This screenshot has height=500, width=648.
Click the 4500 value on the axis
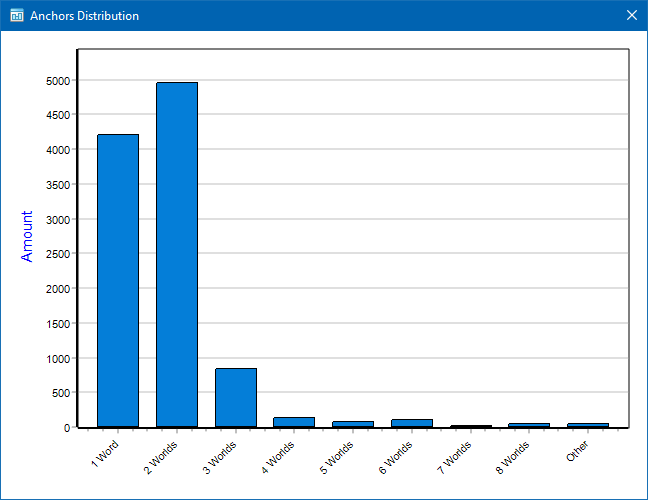pos(58,115)
